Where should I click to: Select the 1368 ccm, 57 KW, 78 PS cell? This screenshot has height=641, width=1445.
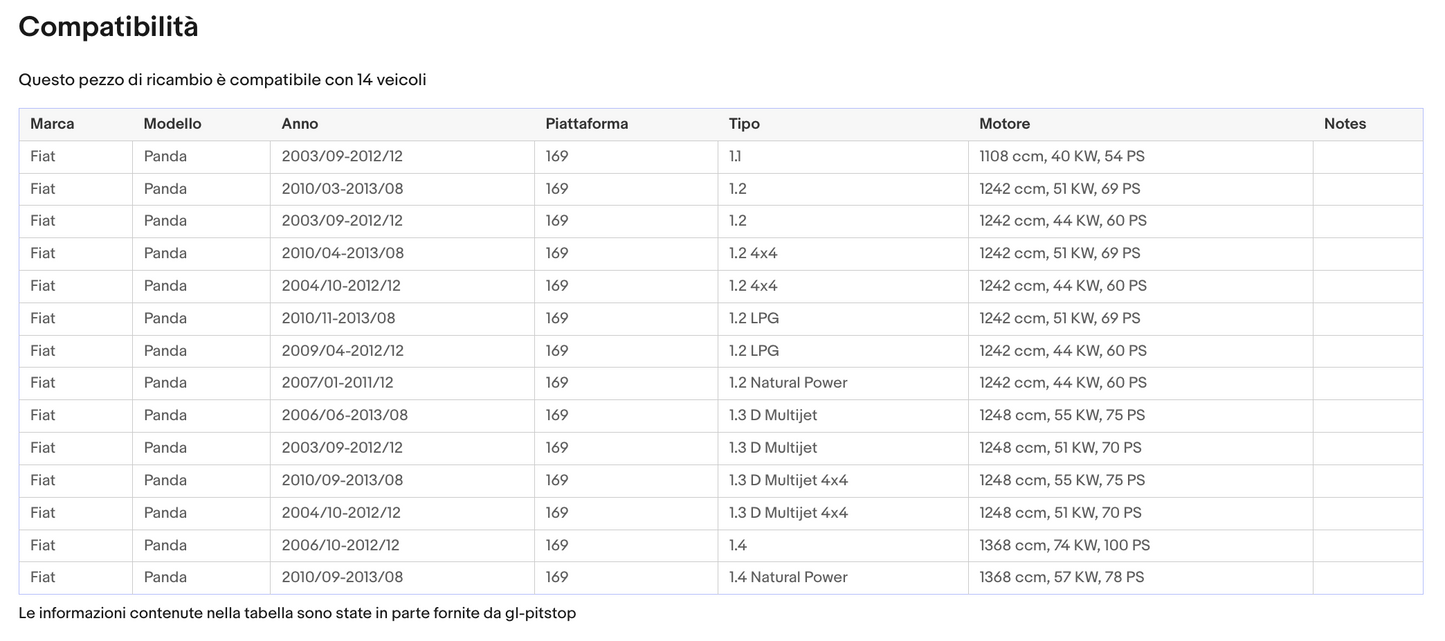1061,577
